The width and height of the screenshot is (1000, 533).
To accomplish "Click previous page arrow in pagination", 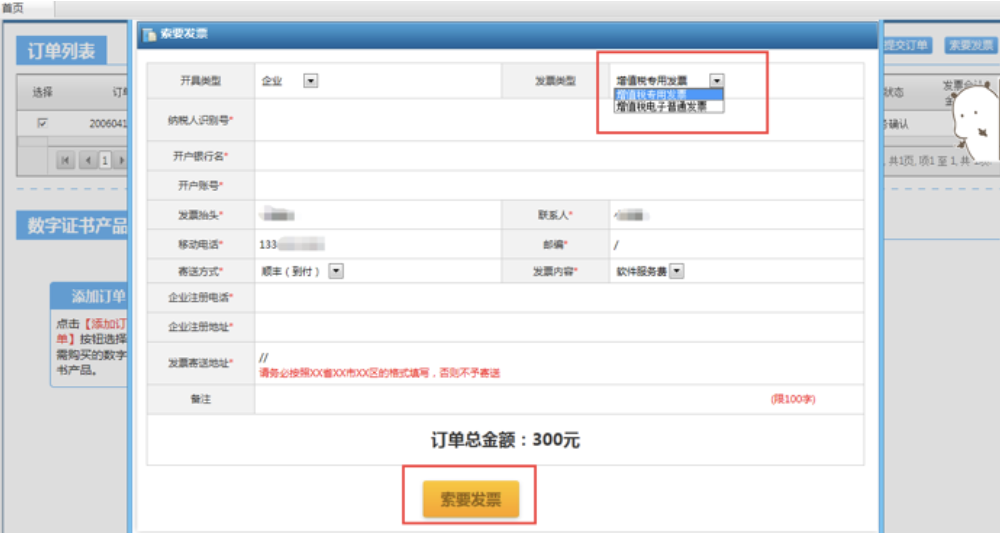I will tap(87, 160).
